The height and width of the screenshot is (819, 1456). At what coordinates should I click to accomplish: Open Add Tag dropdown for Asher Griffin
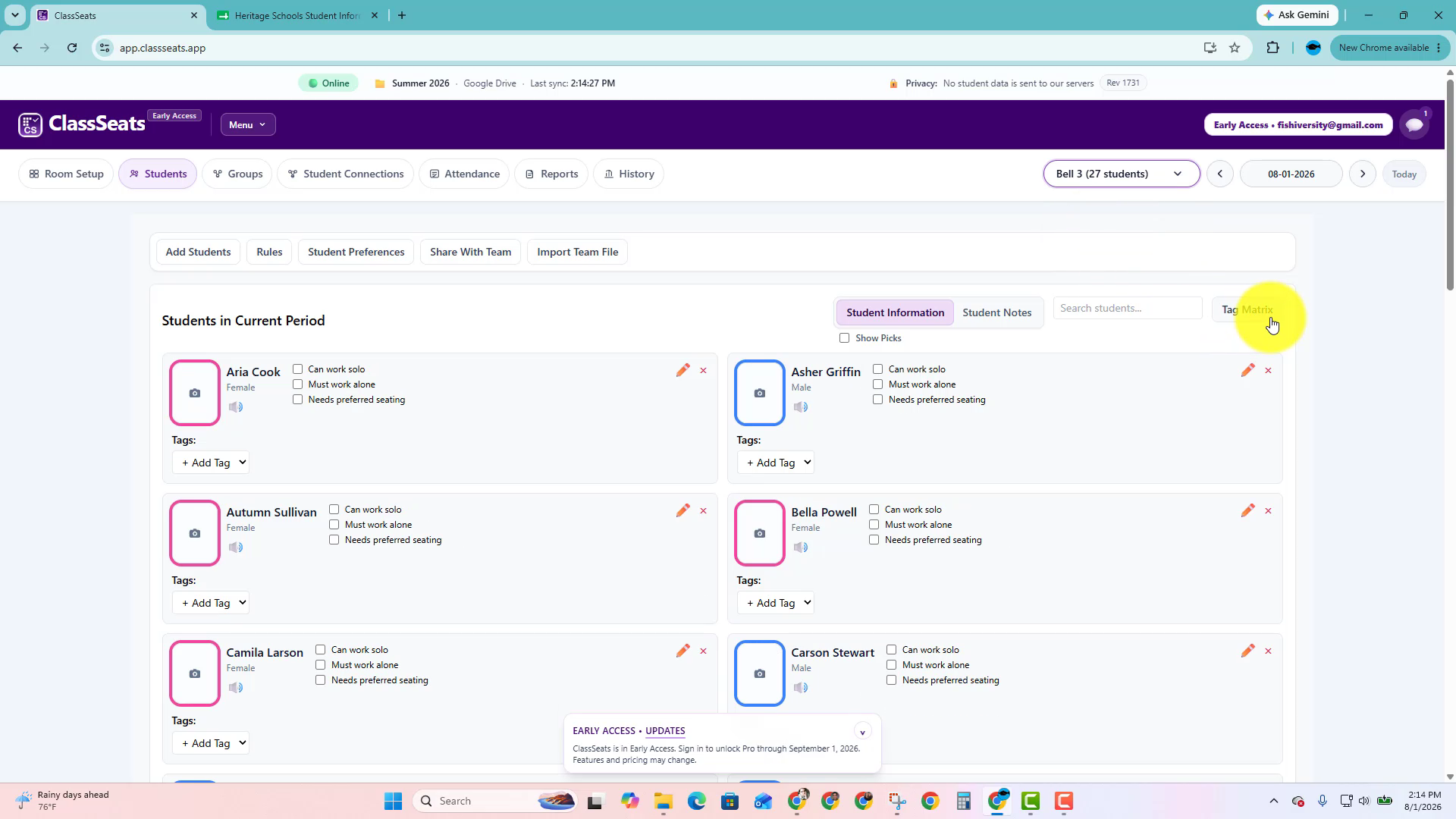(776, 463)
